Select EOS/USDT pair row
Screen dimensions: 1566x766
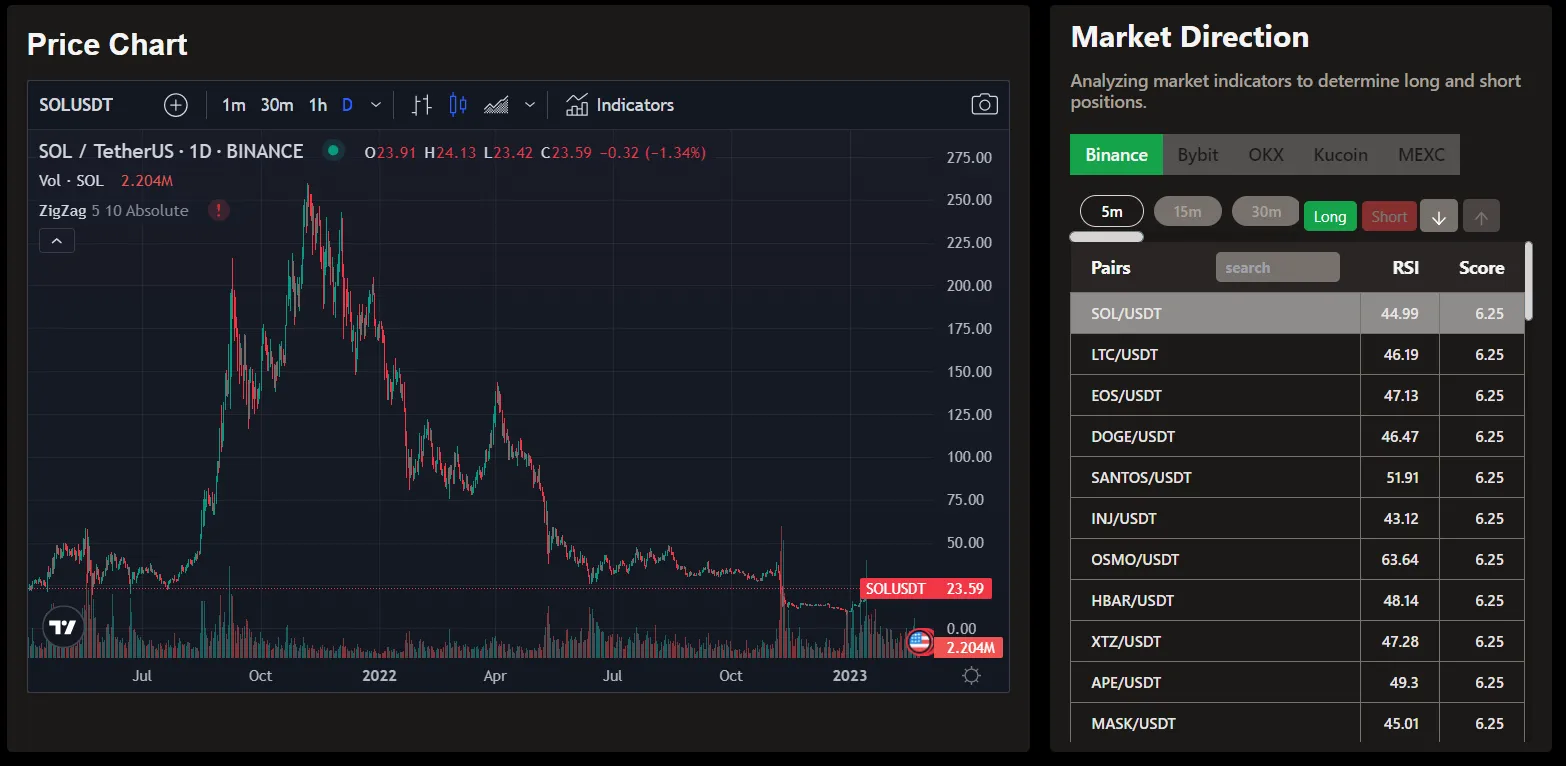[x=1297, y=395]
